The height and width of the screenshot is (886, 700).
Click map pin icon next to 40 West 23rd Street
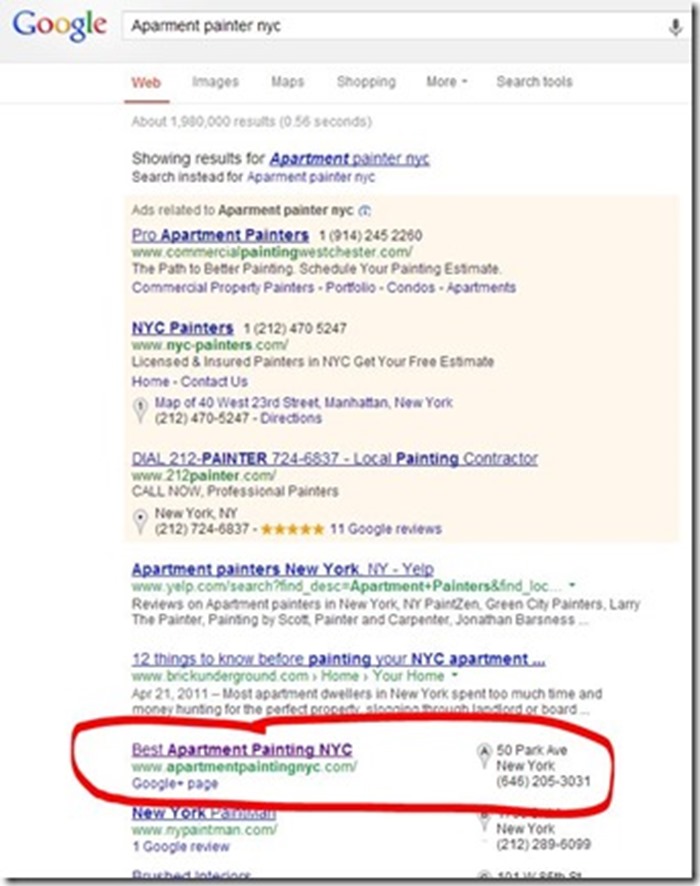(x=140, y=410)
